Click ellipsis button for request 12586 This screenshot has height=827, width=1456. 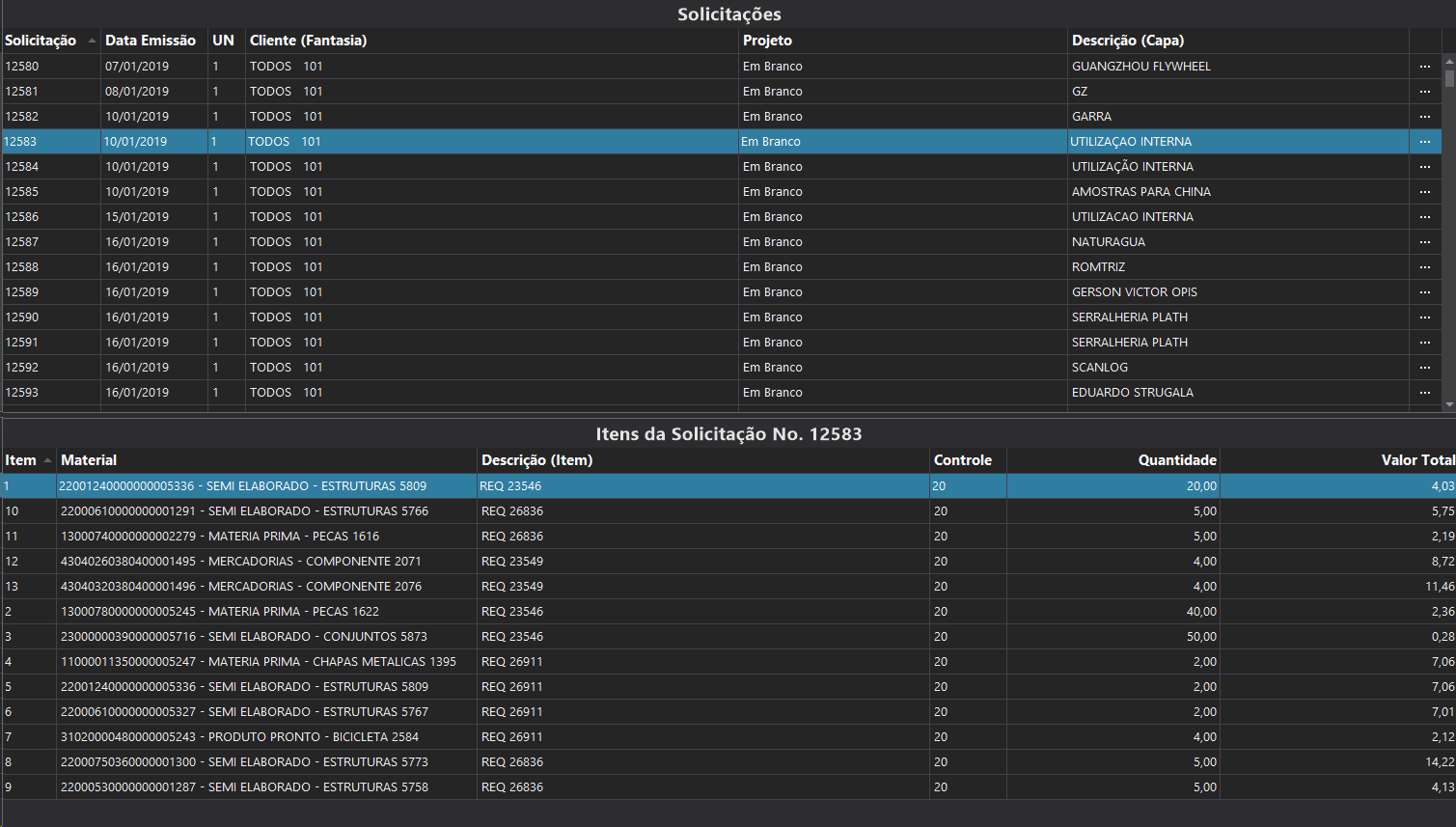(x=1425, y=217)
